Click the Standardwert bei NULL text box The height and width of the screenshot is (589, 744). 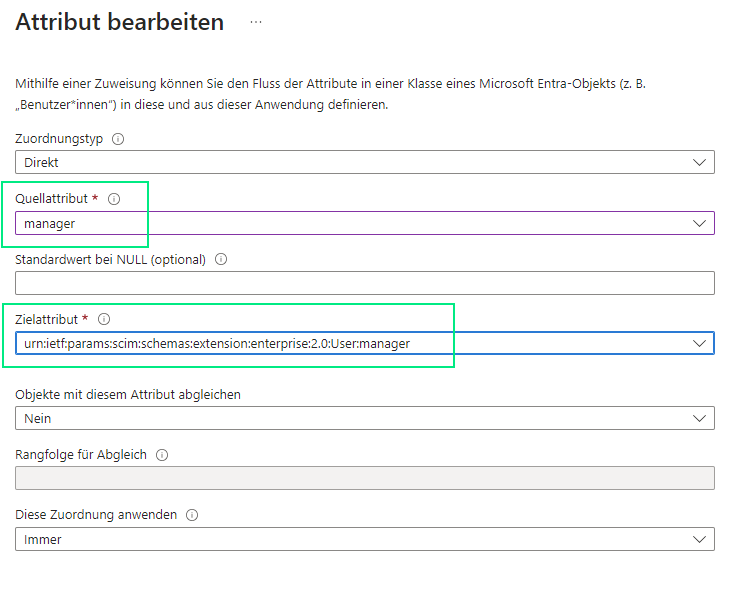[365, 283]
